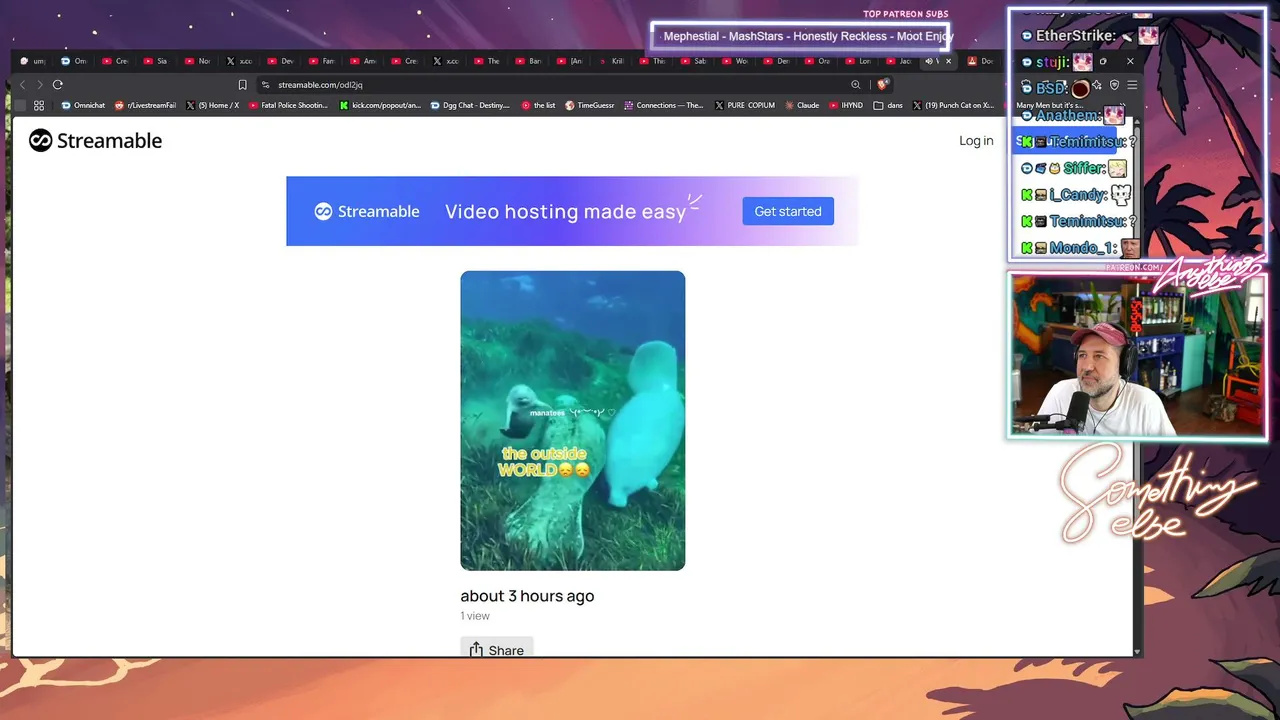This screenshot has width=1280, height=720.
Task: Open the r/LivestreamFail bookmark
Action: tap(146, 105)
